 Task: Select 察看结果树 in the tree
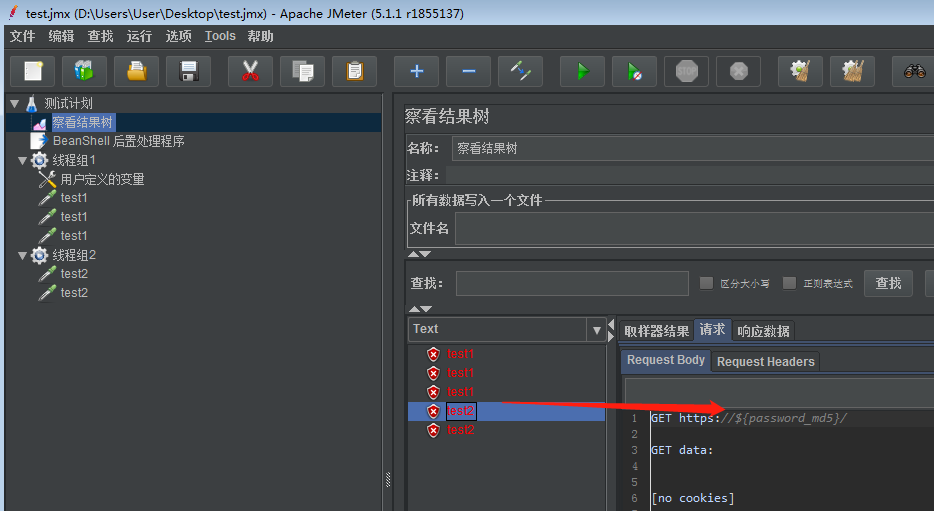pyautogui.click(x=82, y=123)
